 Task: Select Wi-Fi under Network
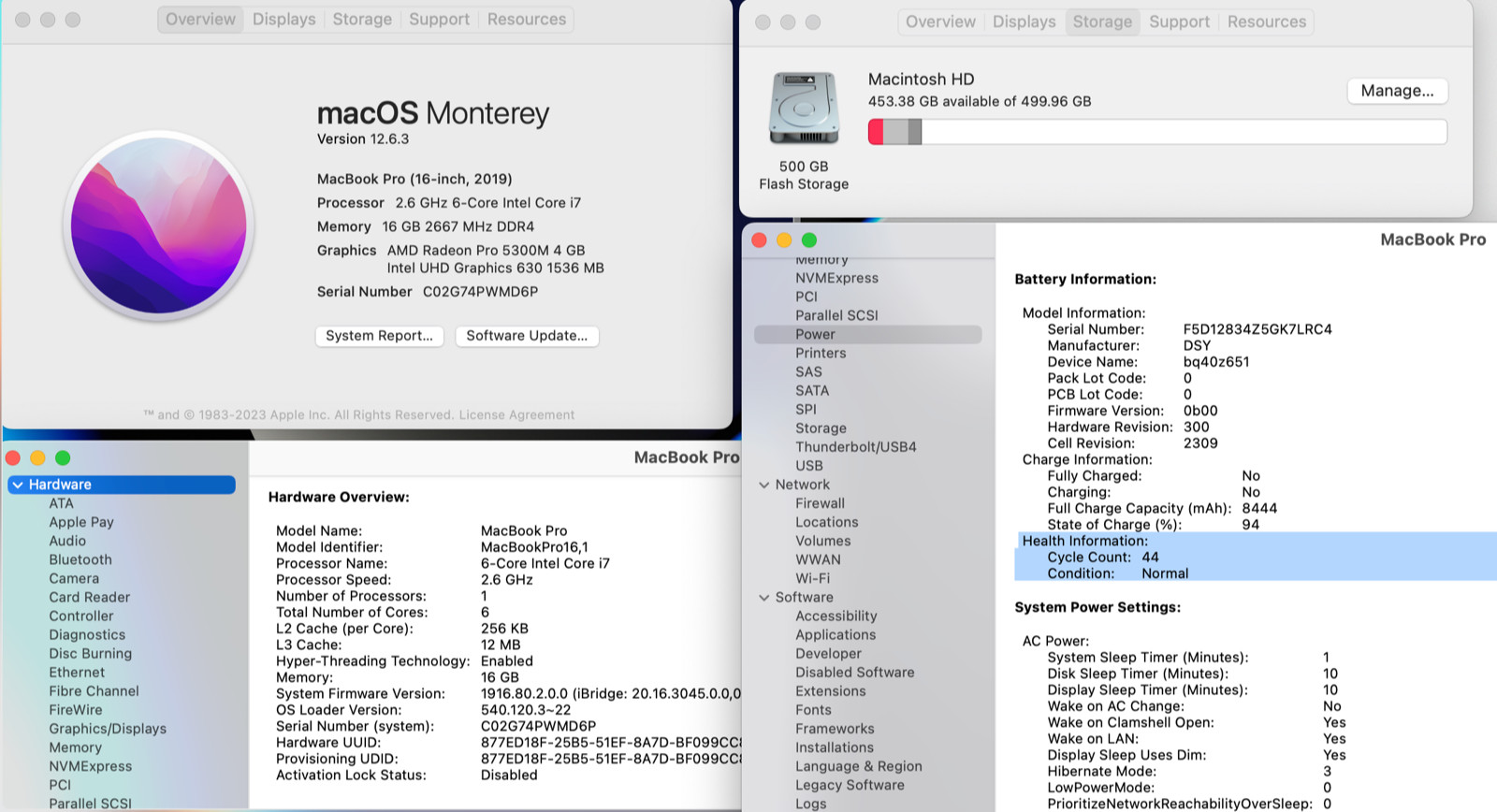tap(812, 578)
